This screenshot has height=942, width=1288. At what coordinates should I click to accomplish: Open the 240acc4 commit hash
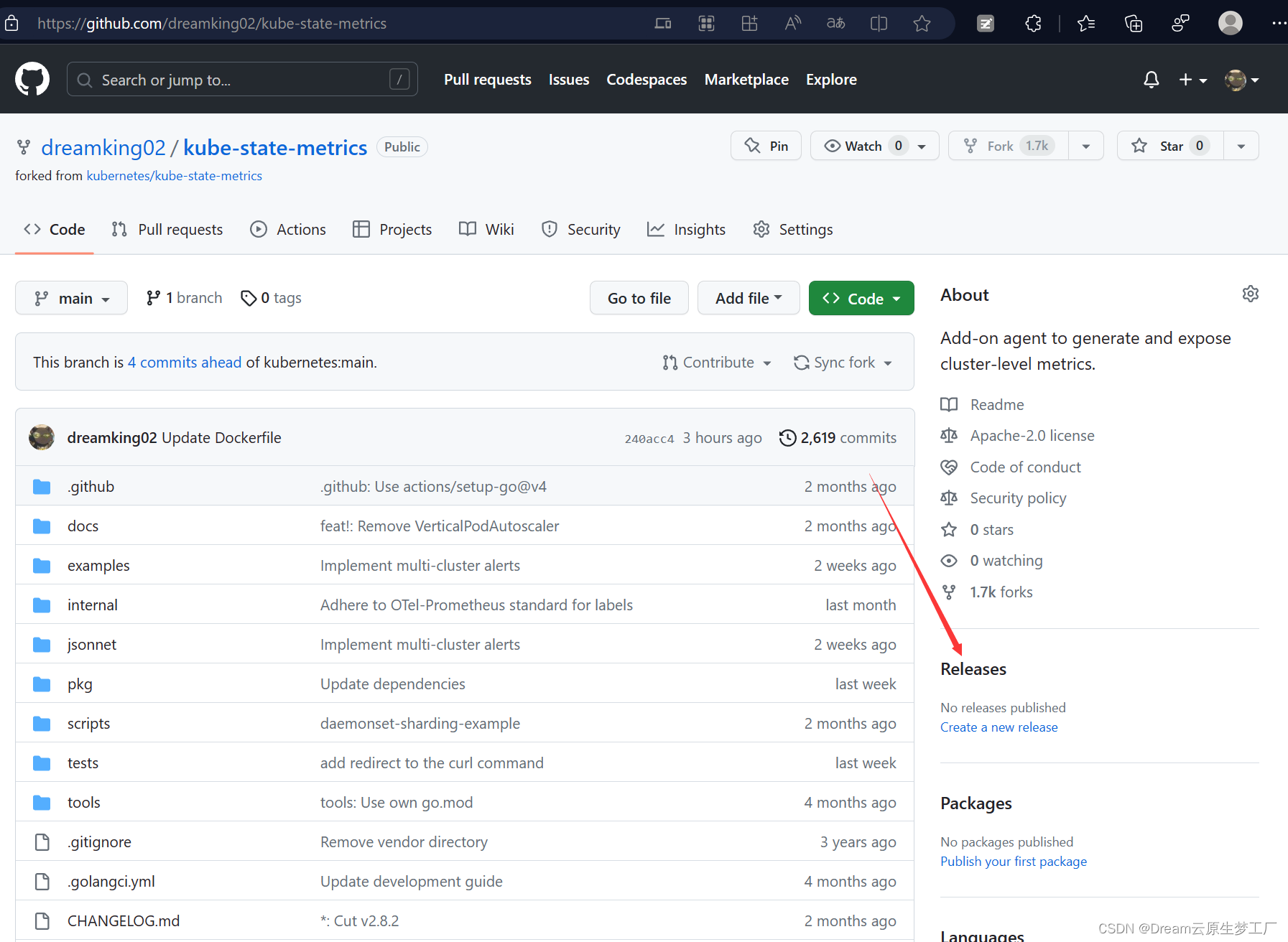coord(649,439)
